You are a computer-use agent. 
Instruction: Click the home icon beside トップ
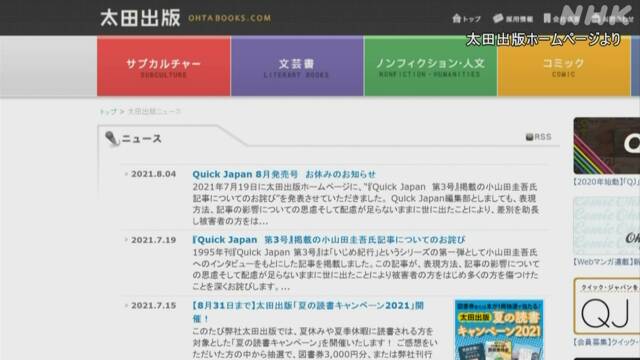(456, 18)
